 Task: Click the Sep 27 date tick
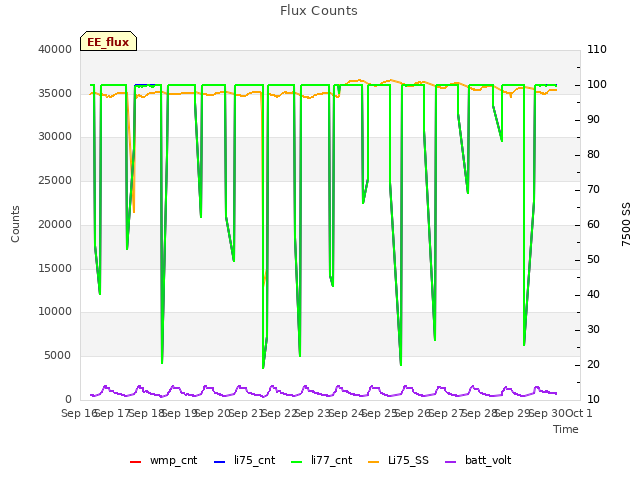pos(446,413)
